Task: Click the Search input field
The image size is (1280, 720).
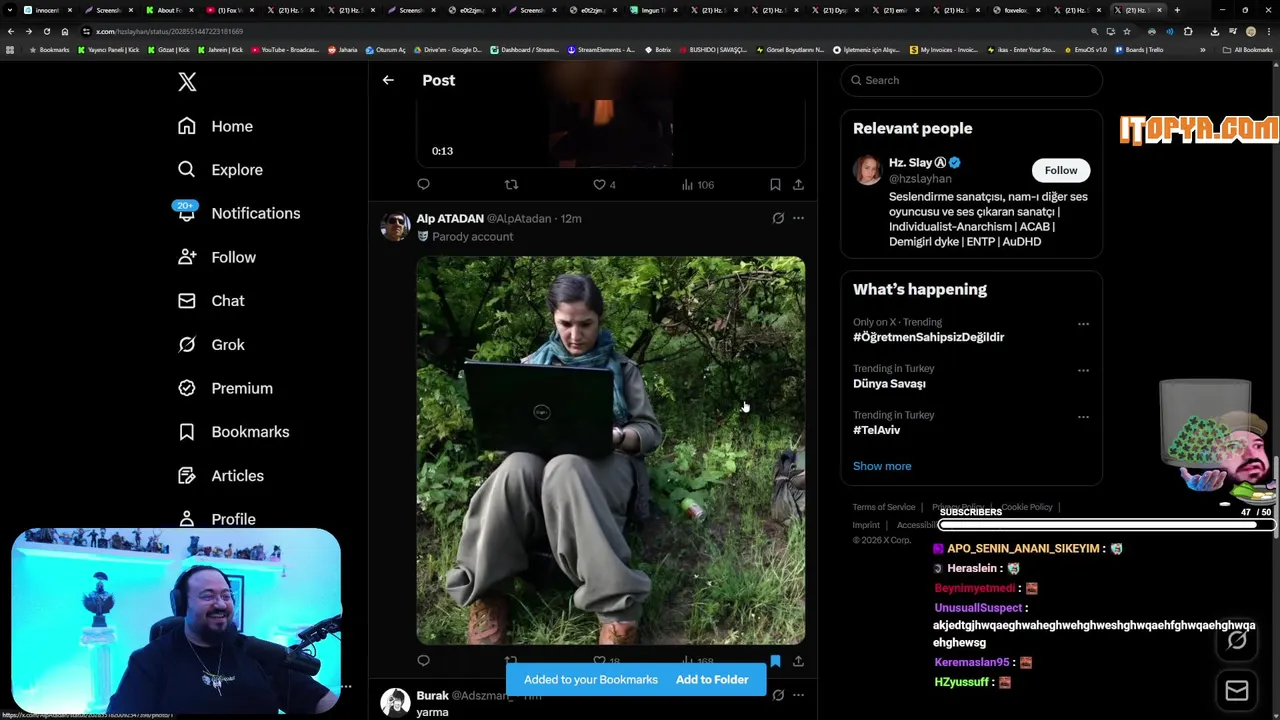Action: click(x=971, y=80)
